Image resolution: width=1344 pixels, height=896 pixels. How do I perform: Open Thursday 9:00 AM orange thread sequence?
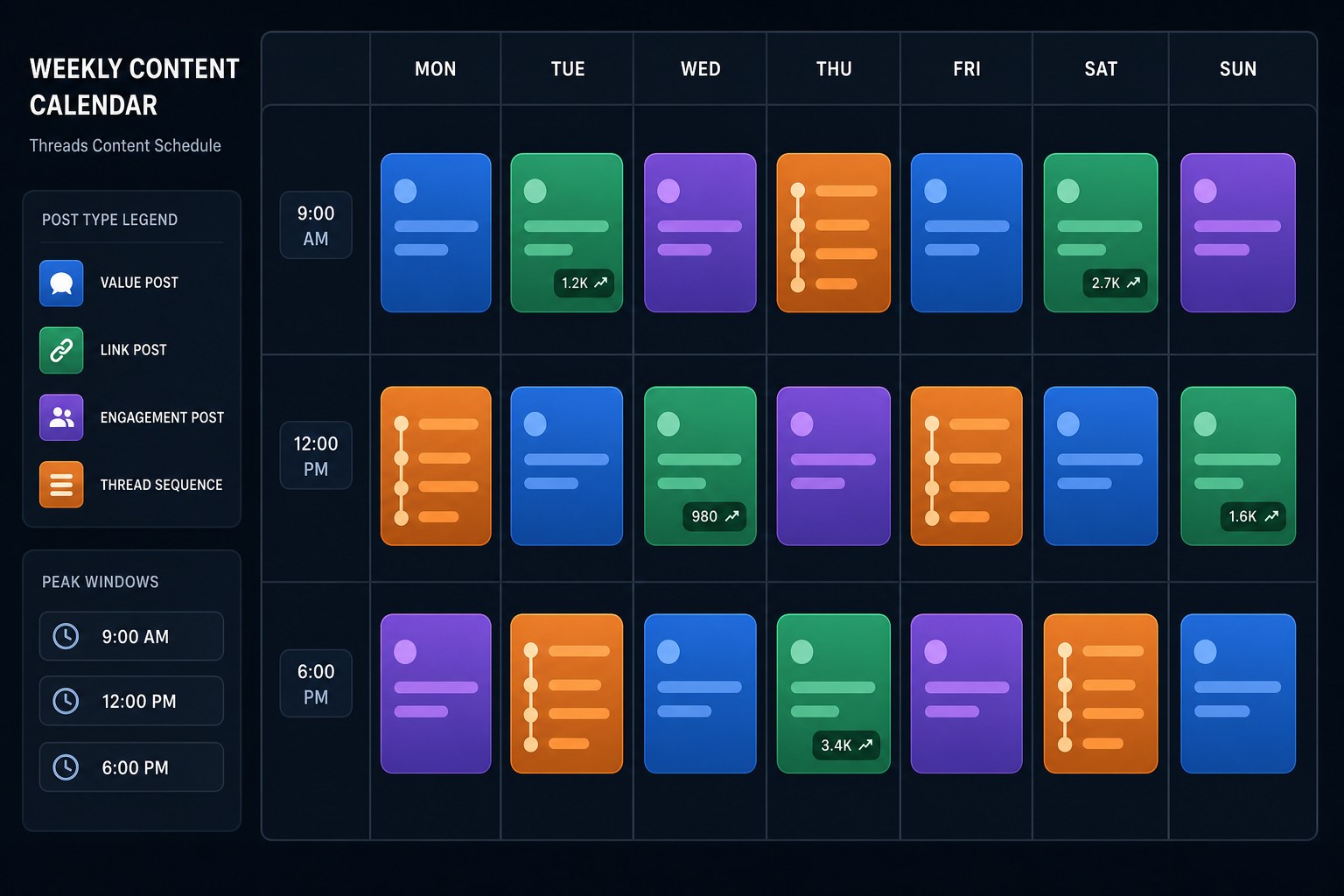[834, 233]
